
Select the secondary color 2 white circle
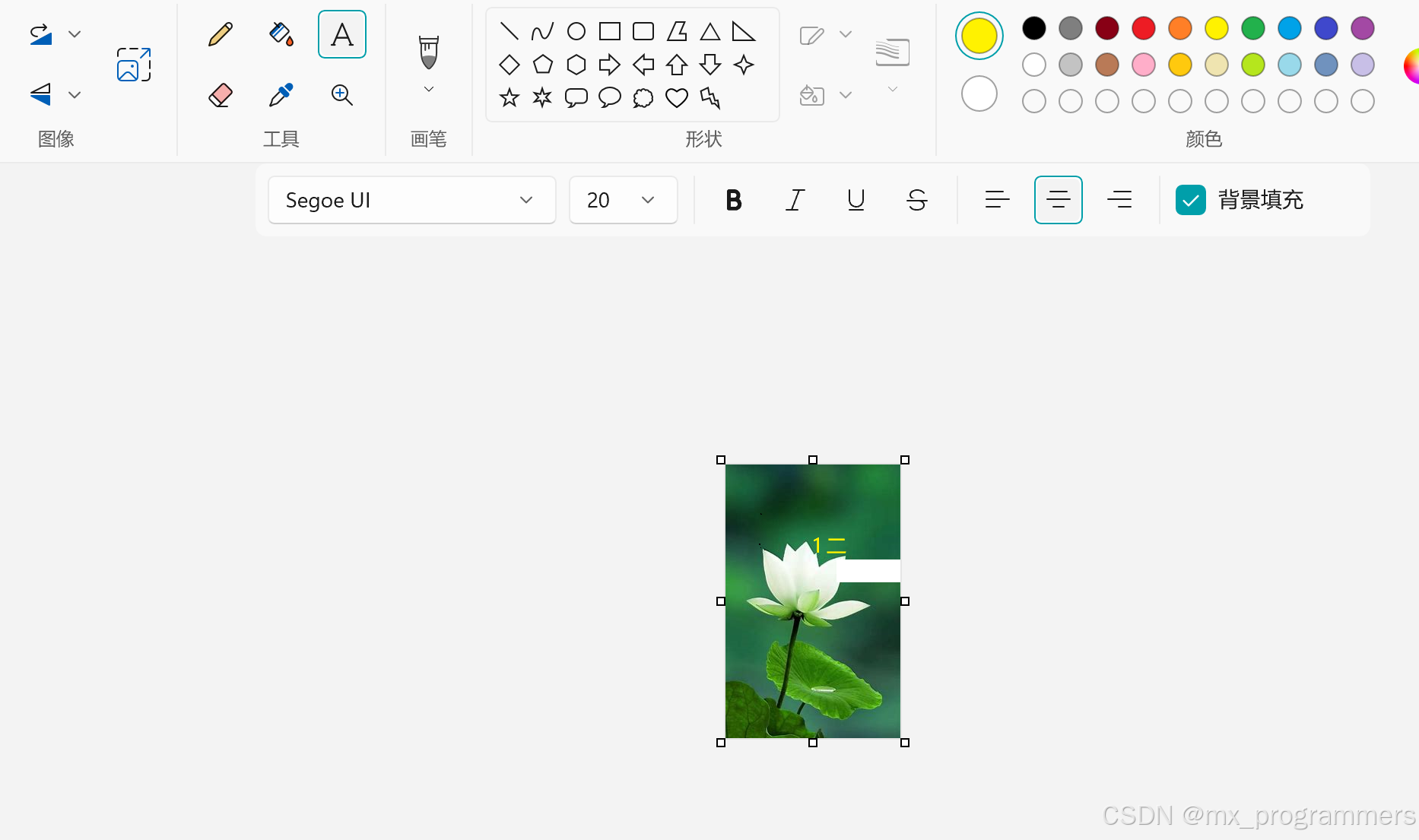[x=979, y=94]
